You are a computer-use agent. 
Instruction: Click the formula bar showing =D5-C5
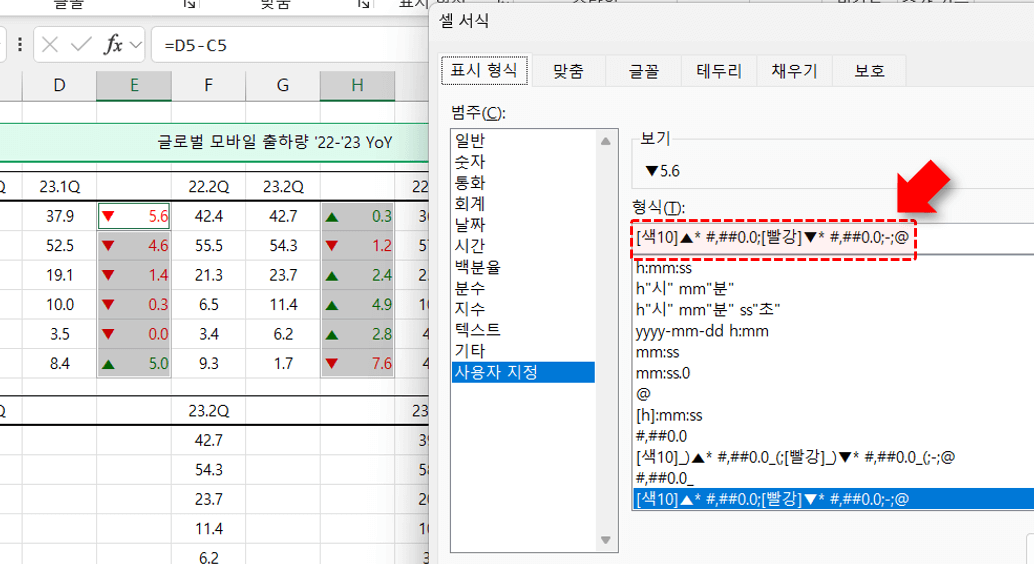290,45
